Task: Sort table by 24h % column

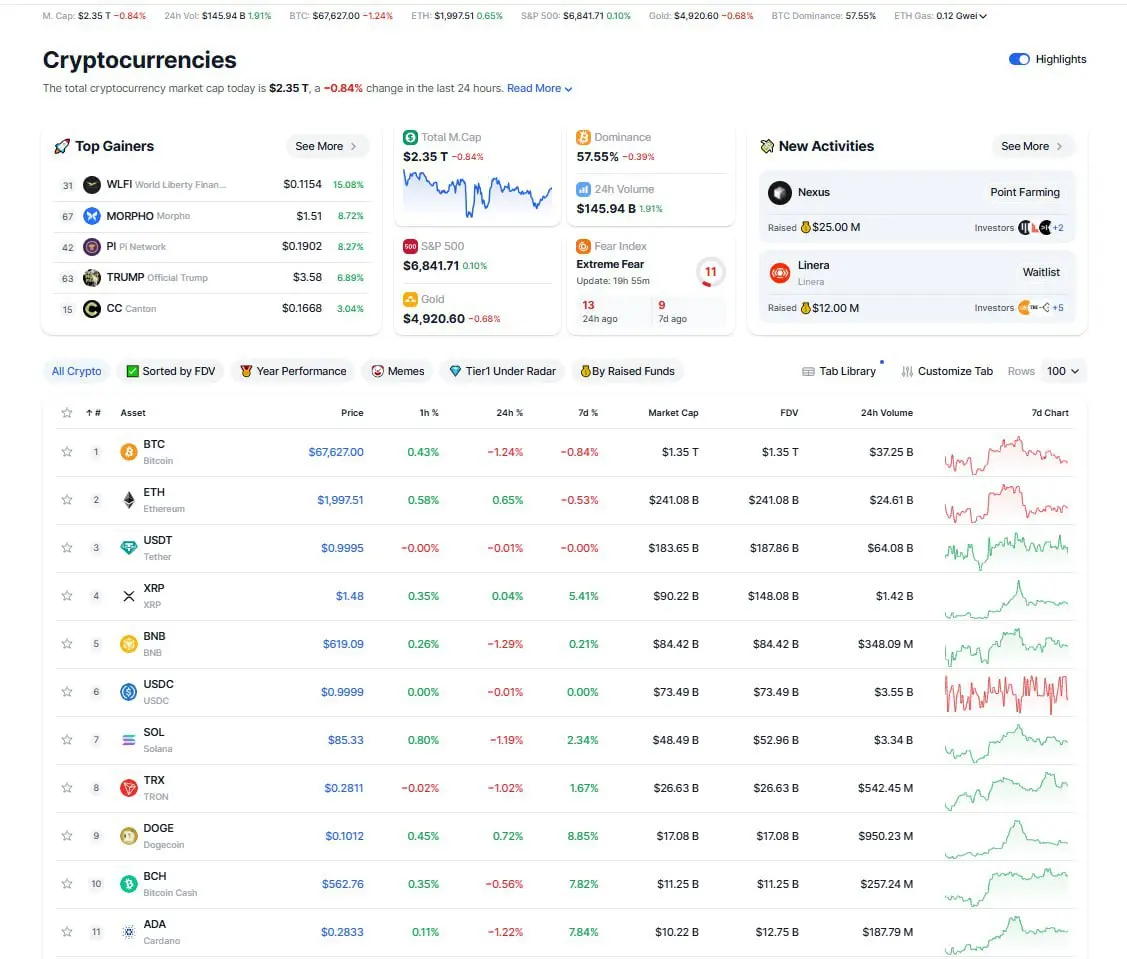Action: pyautogui.click(x=510, y=413)
